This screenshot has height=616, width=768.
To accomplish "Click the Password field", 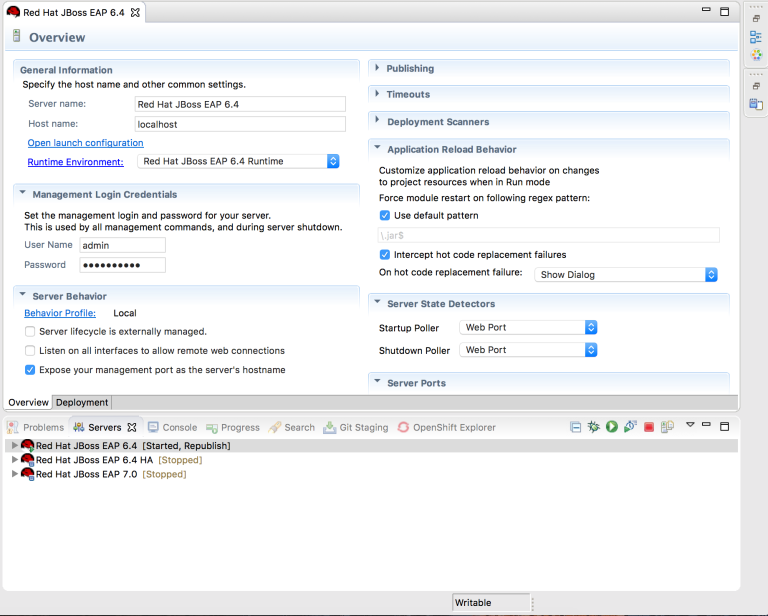I will (x=122, y=265).
